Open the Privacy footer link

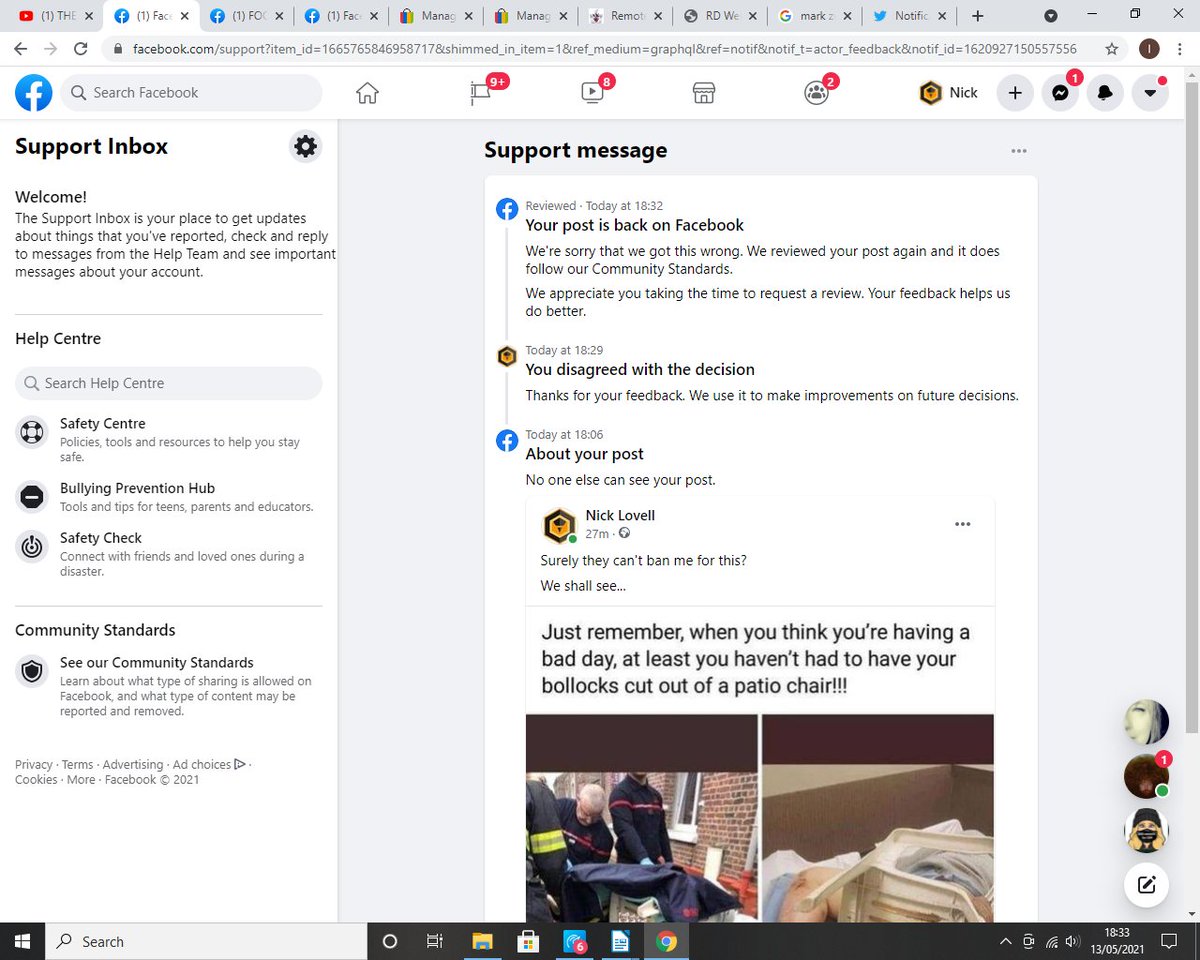pos(34,765)
